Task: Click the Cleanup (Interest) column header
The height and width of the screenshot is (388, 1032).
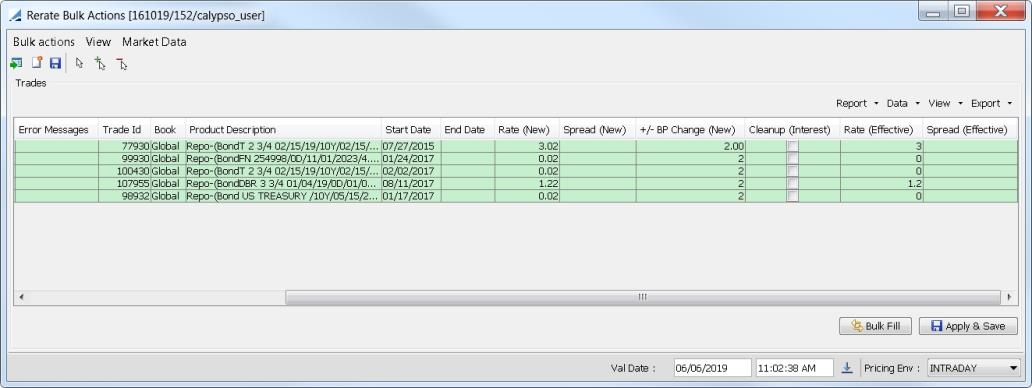Action: tap(792, 130)
